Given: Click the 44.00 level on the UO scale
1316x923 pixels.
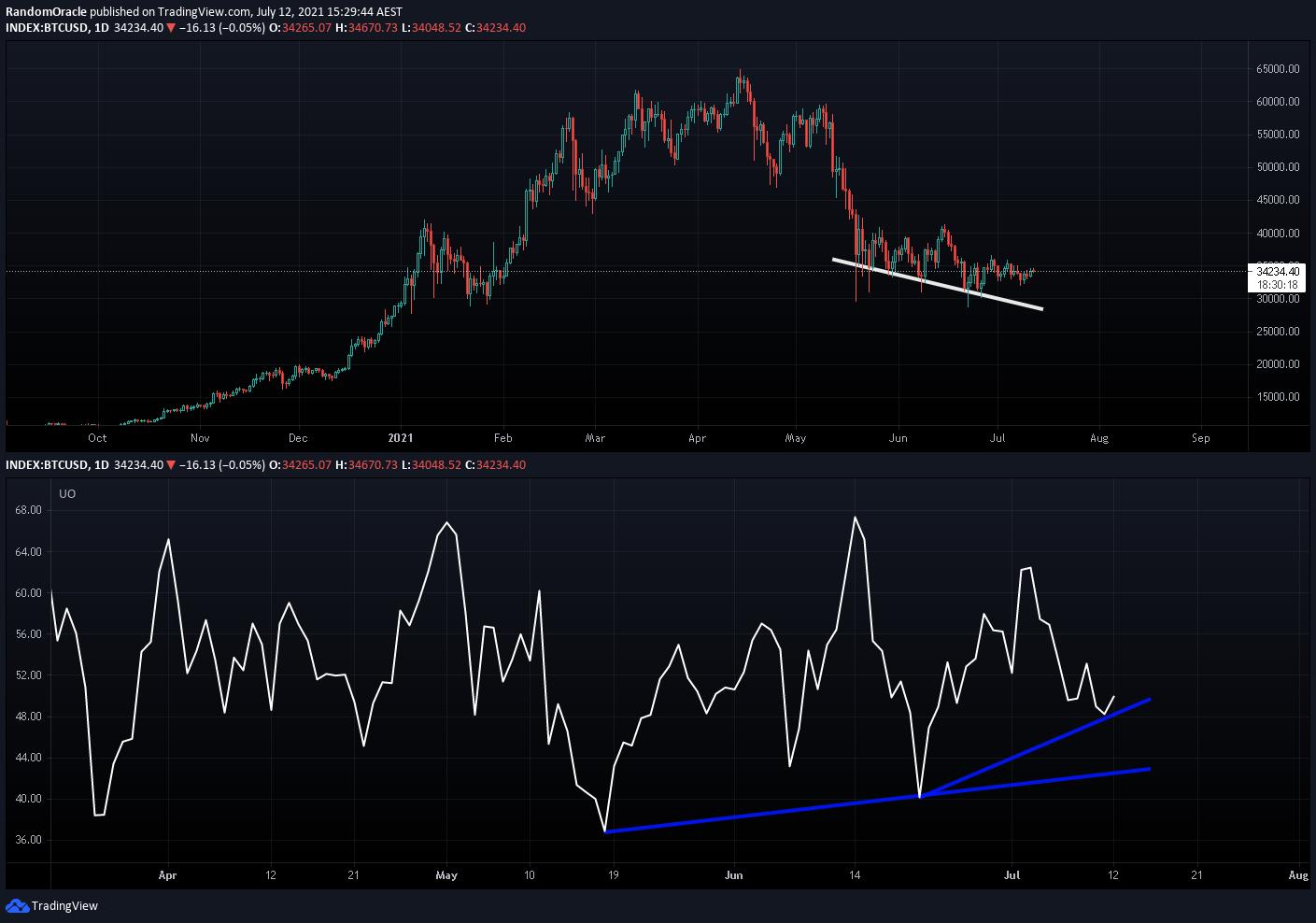Looking at the screenshot, I should coord(28,758).
